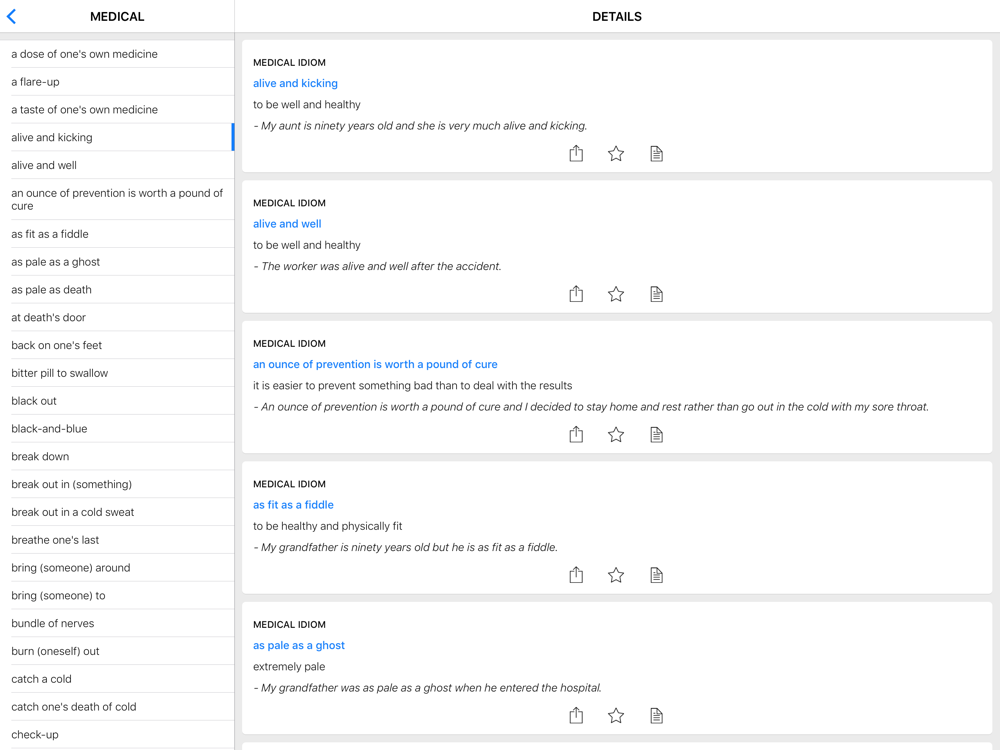This screenshot has width=1000, height=750.
Task: Share the 'alive and kicking' idiom
Action: (576, 153)
